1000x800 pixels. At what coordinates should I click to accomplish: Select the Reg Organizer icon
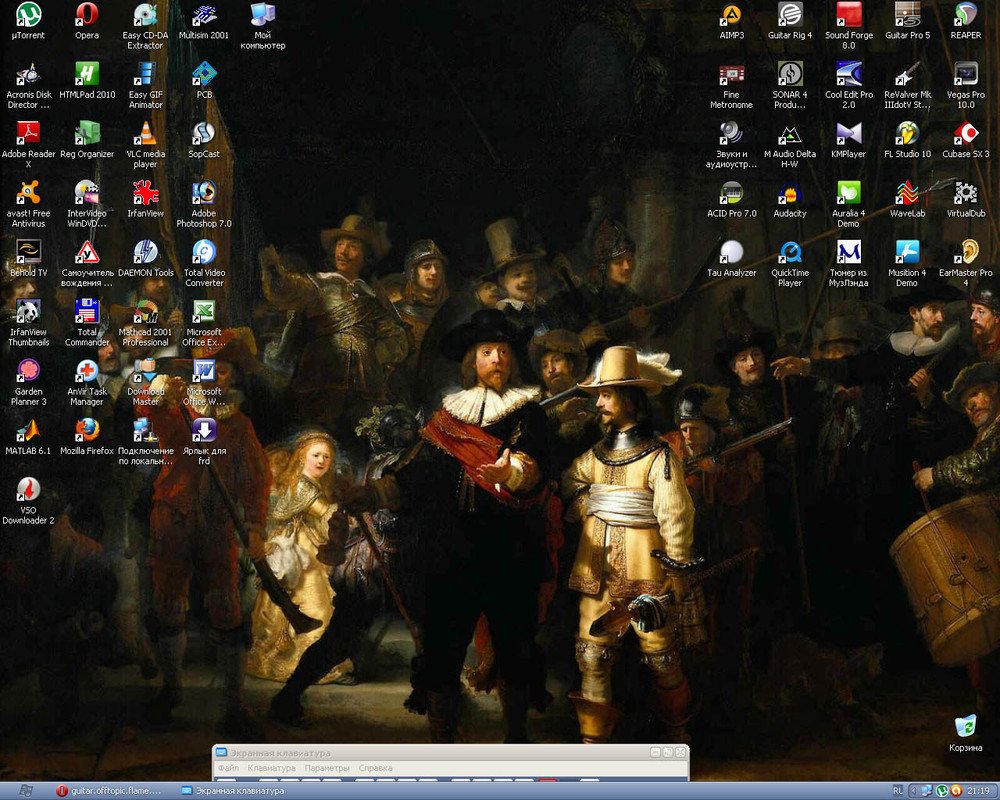click(87, 140)
